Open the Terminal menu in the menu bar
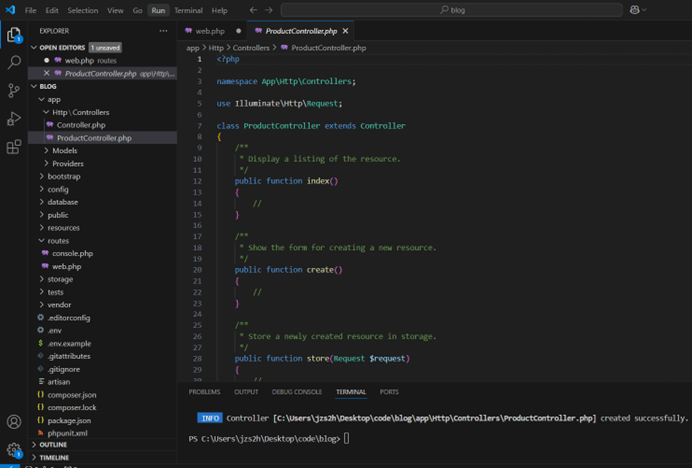The height and width of the screenshot is (468, 692). [188, 10]
